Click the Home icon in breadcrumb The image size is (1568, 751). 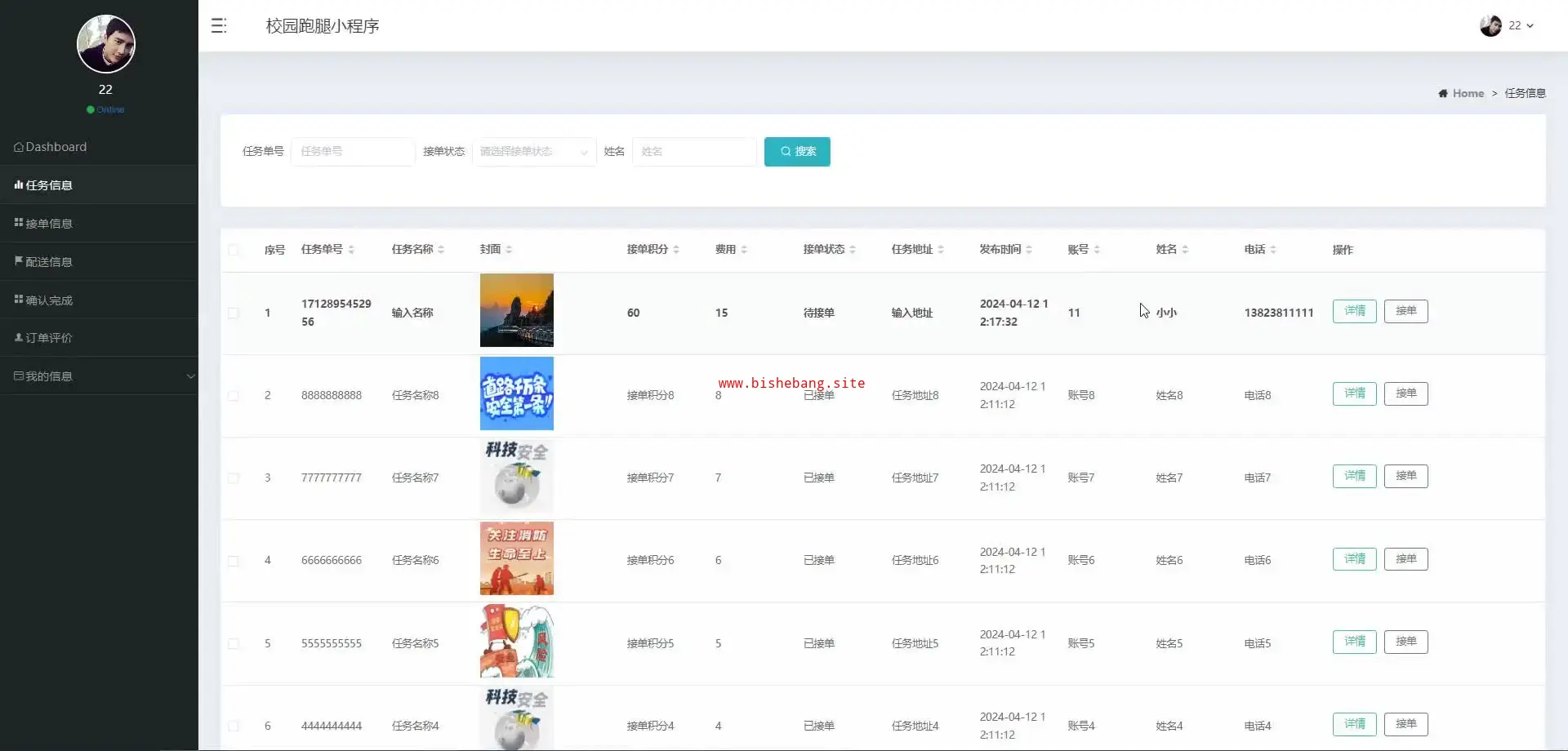1443,94
